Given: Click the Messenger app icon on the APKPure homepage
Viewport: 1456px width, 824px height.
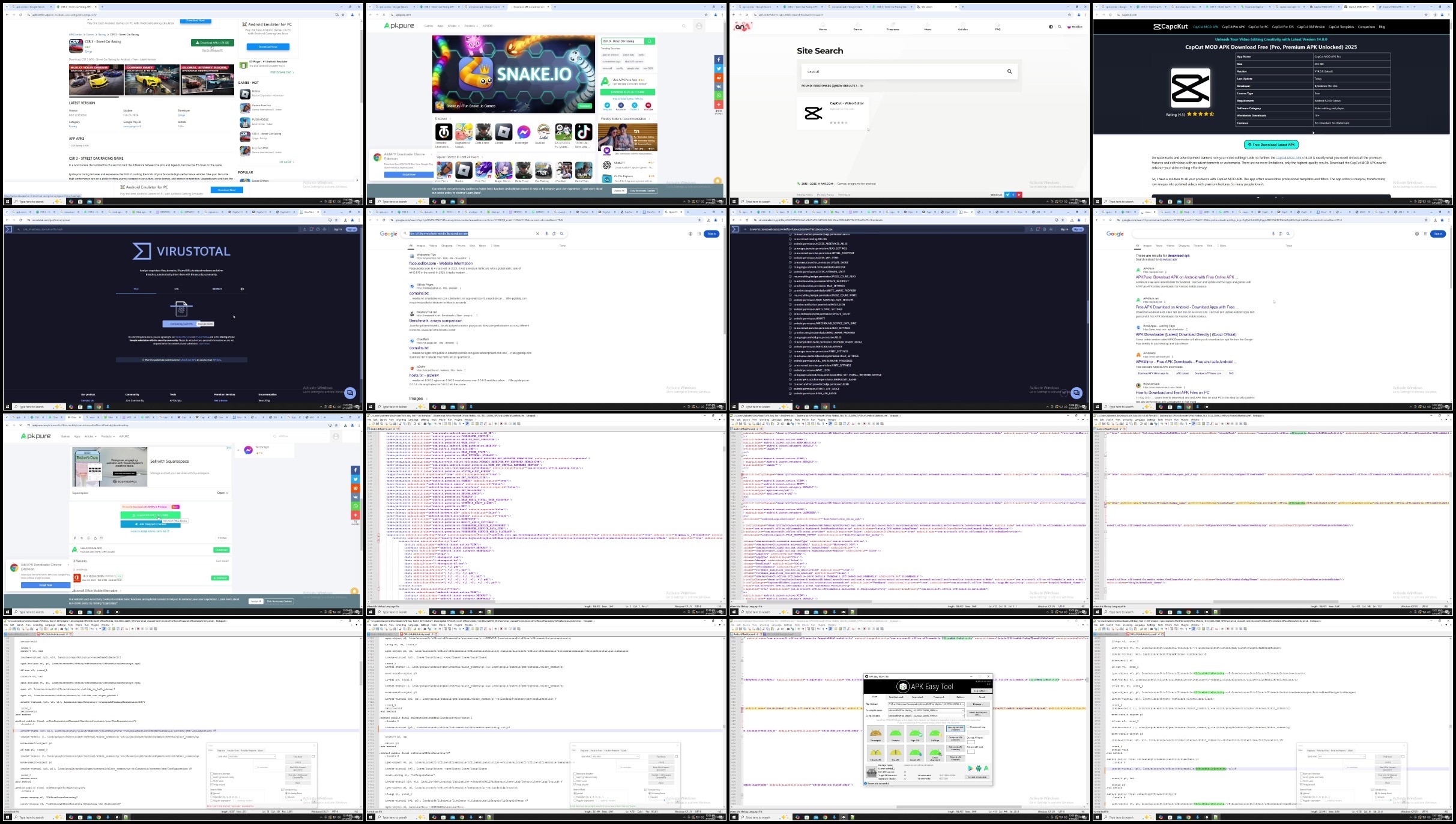Looking at the screenshot, I should tap(524, 132).
